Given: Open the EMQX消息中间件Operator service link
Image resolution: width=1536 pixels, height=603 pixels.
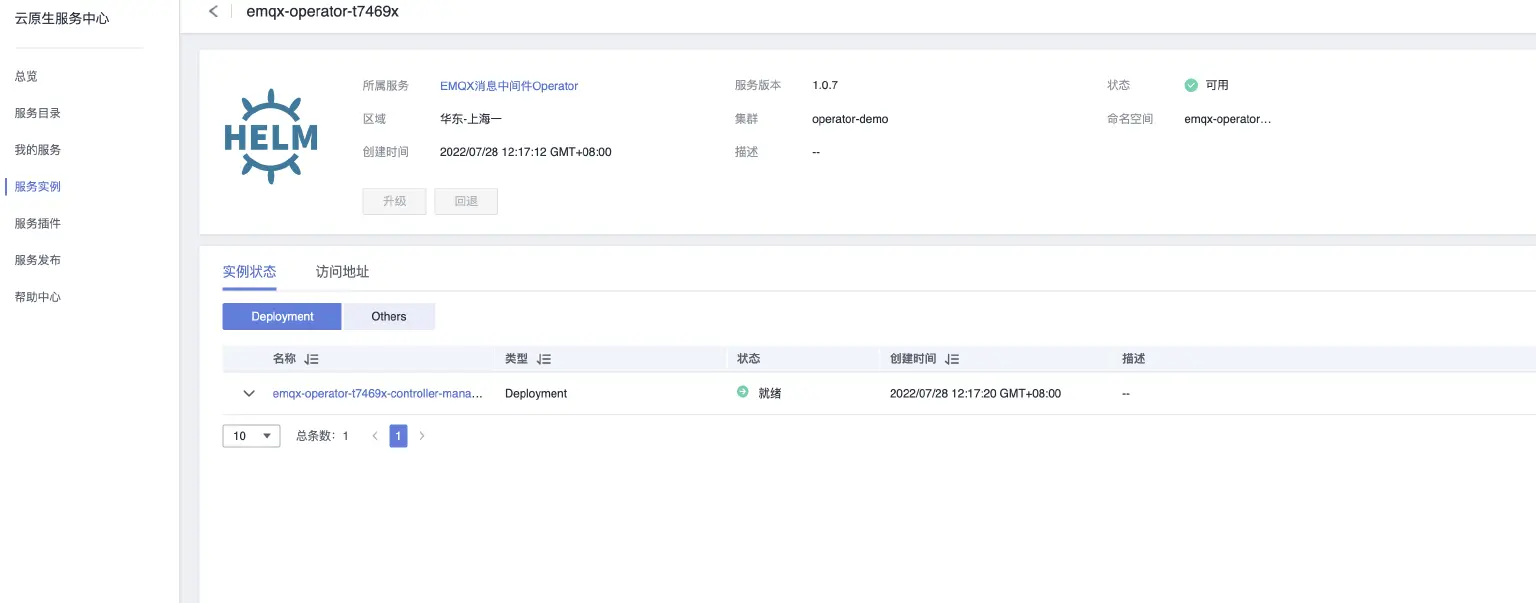Looking at the screenshot, I should click(509, 86).
